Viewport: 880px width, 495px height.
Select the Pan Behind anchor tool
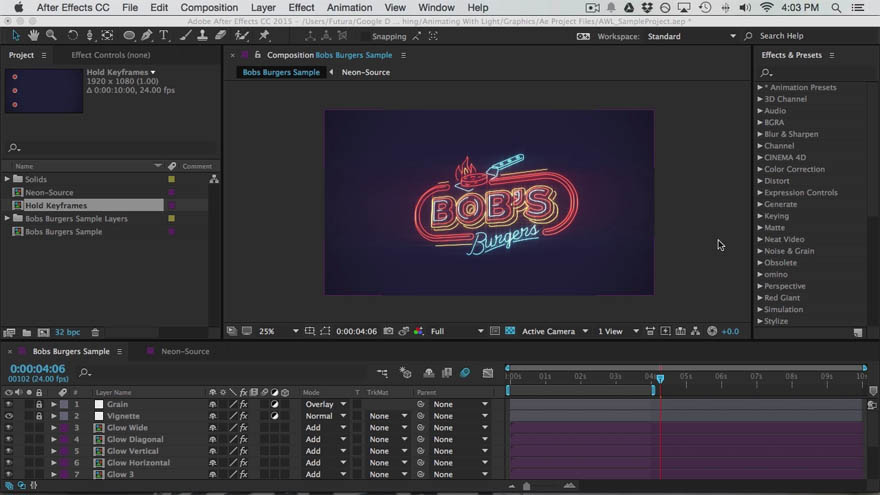click(x=107, y=35)
